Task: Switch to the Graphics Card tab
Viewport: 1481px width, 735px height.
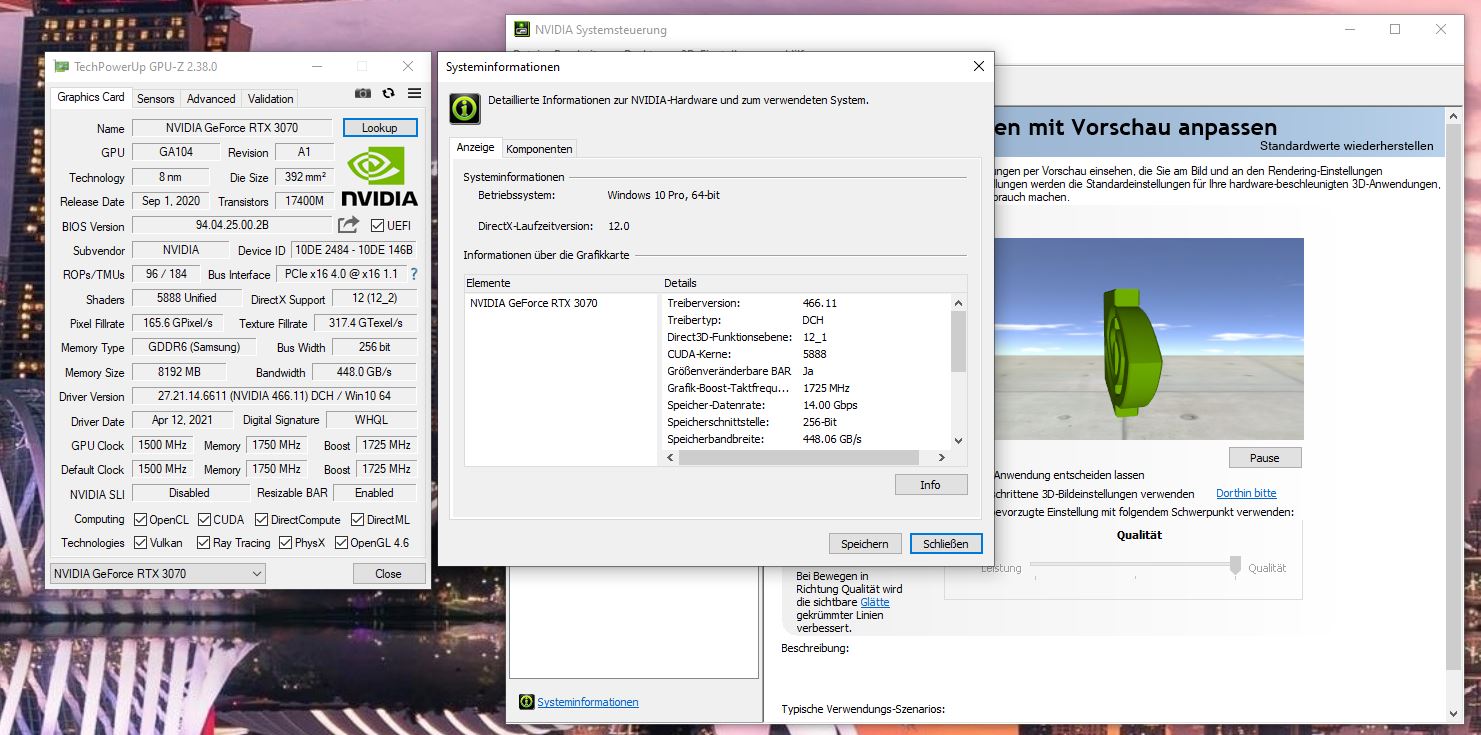Action: tap(91, 97)
